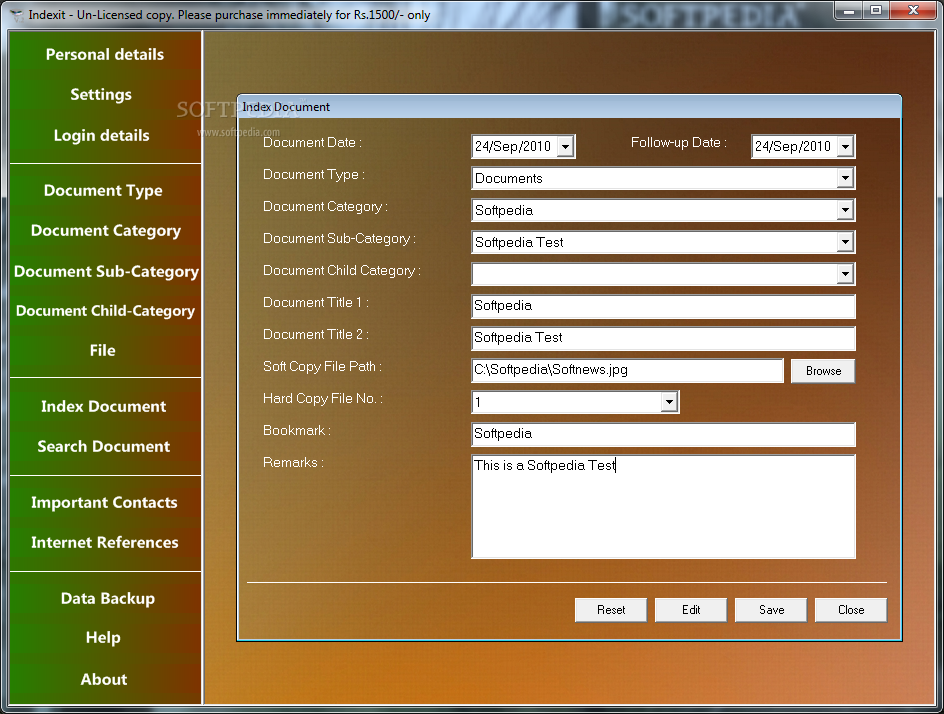Click the Bookmark text field
Image resolution: width=944 pixels, height=714 pixels.
[663, 434]
